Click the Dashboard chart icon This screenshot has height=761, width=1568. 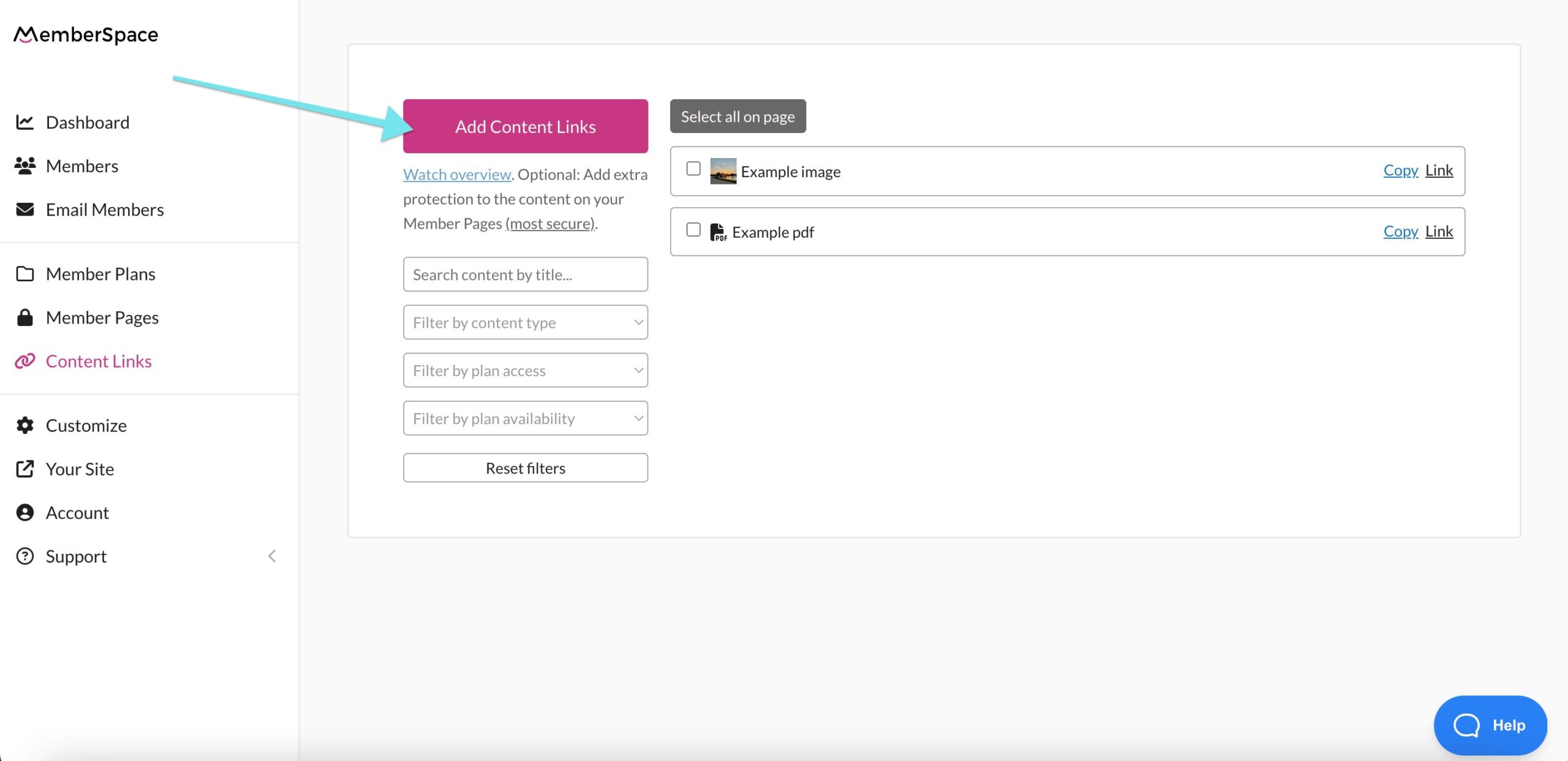coord(24,122)
